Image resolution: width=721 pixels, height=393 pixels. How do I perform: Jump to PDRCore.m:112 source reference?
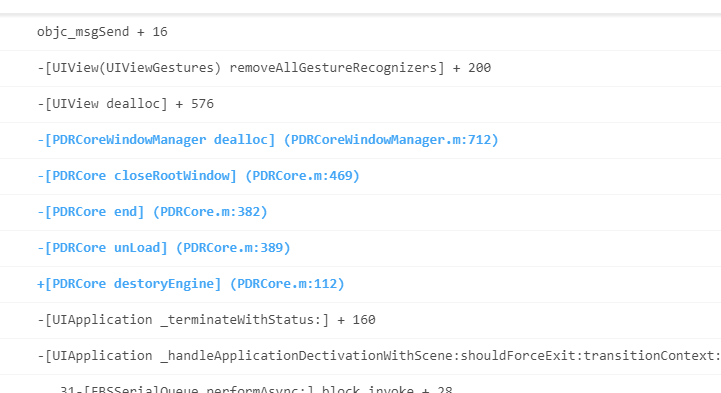287,284
